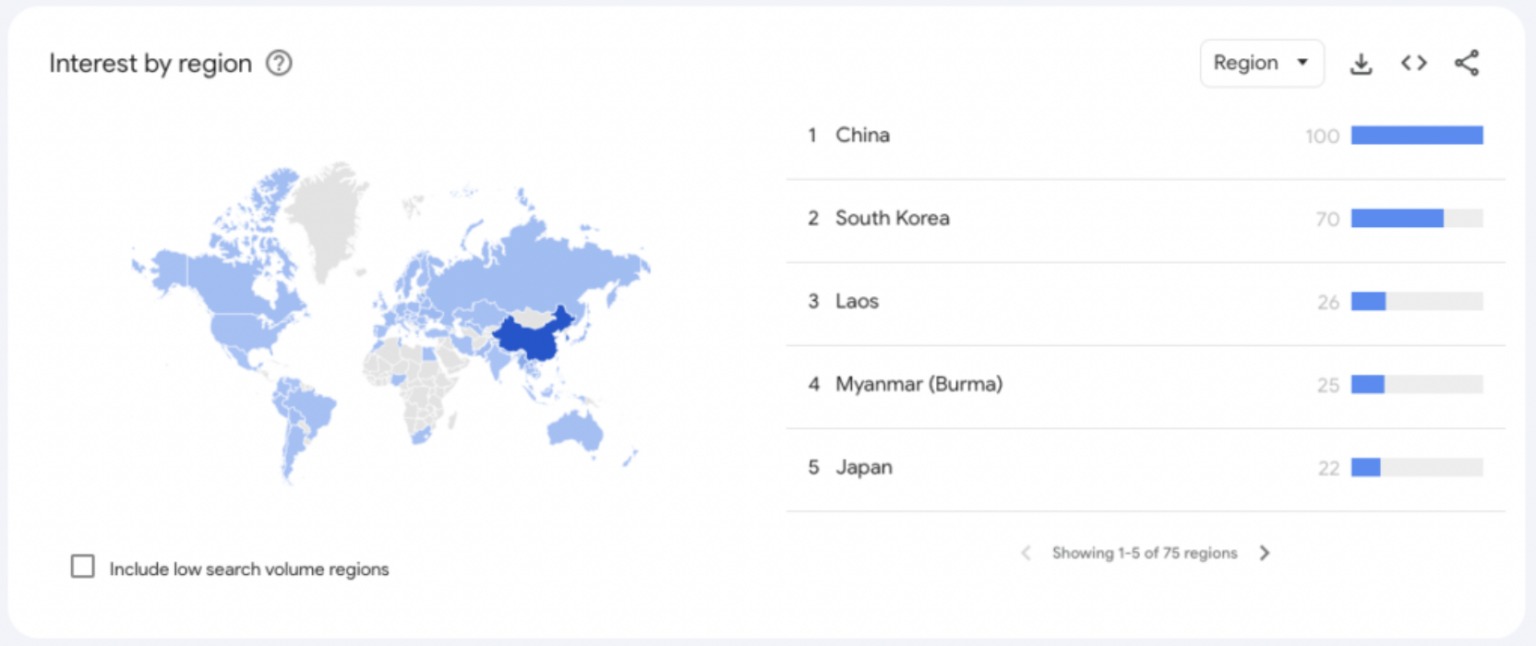This screenshot has height=646, width=1536.
Task: Click Australia on the world map
Action: pos(575,430)
